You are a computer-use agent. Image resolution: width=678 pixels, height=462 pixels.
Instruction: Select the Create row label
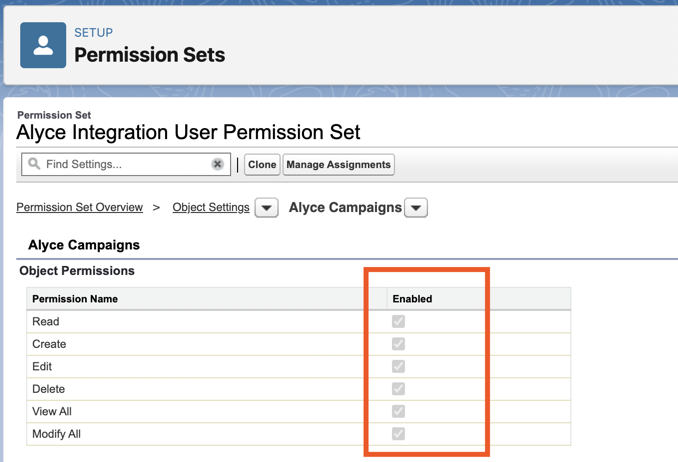click(49, 344)
